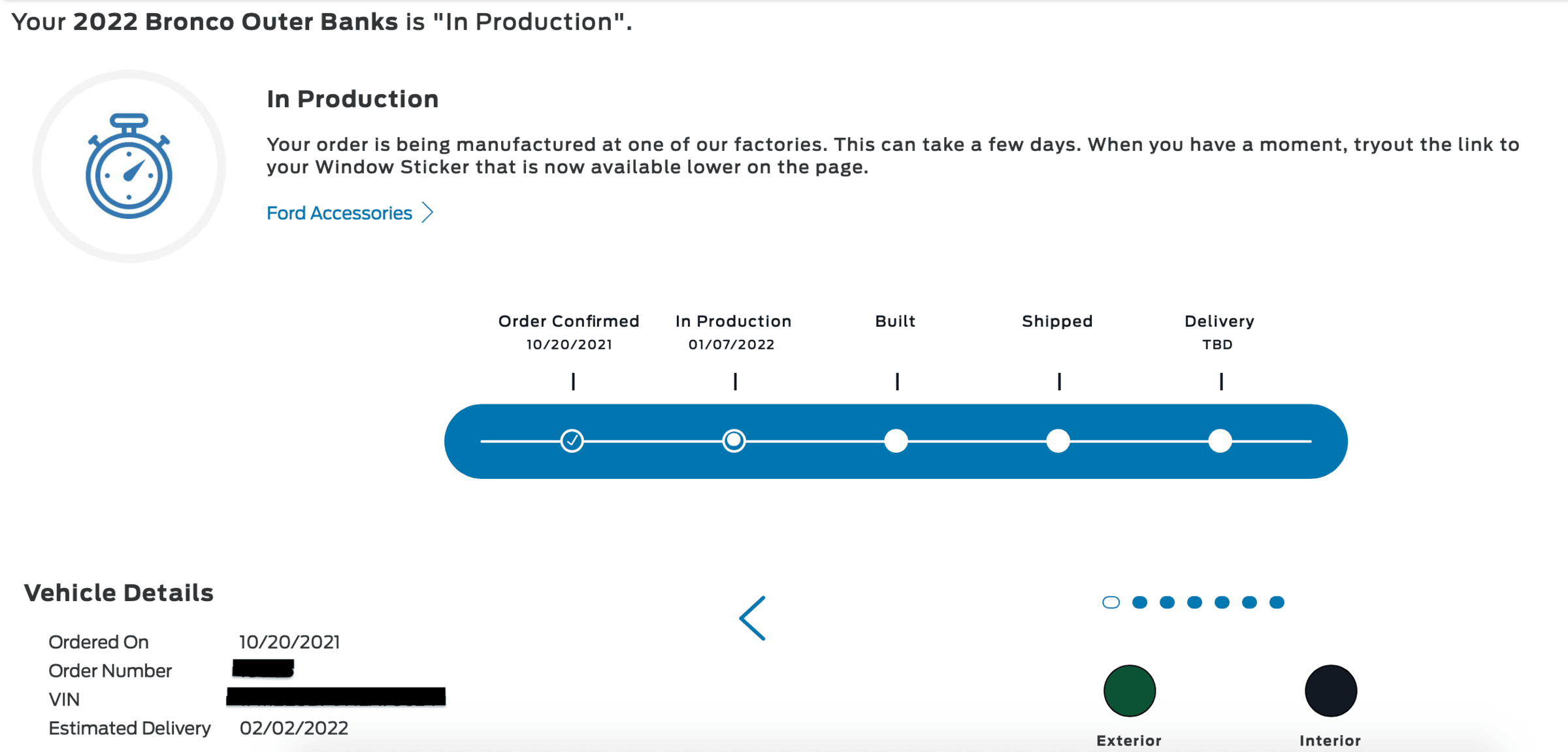
Task: Select the In Production step circle
Action: pos(734,441)
